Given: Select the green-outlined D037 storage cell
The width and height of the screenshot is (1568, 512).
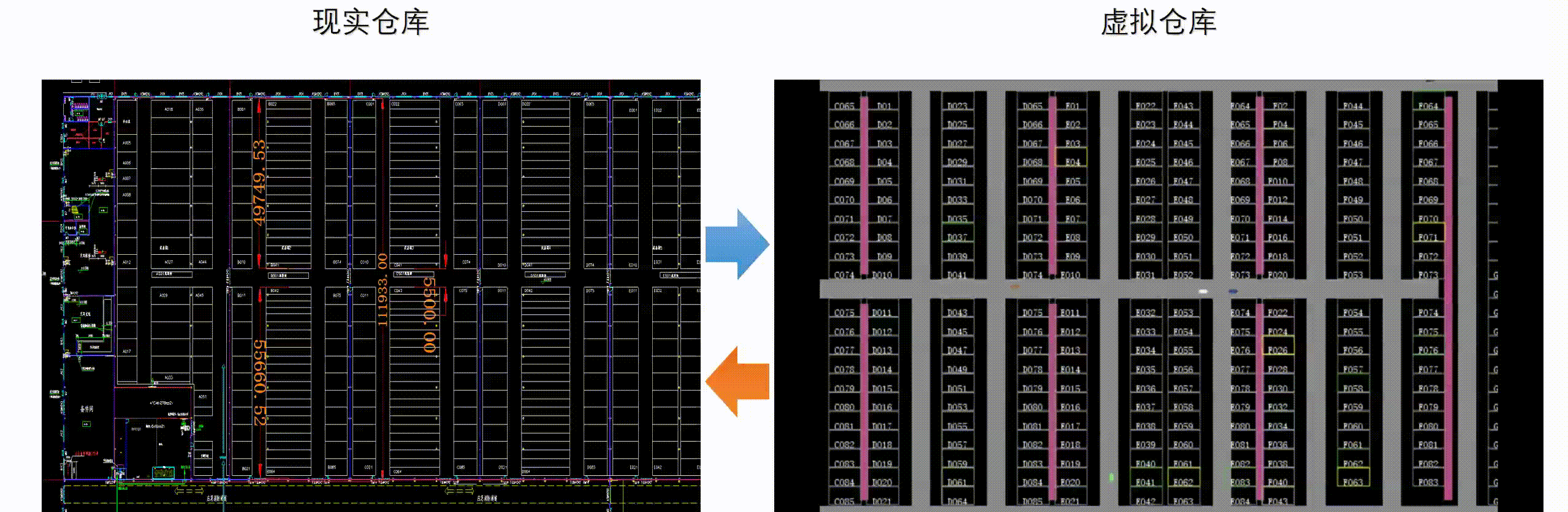Looking at the screenshot, I should click(956, 237).
